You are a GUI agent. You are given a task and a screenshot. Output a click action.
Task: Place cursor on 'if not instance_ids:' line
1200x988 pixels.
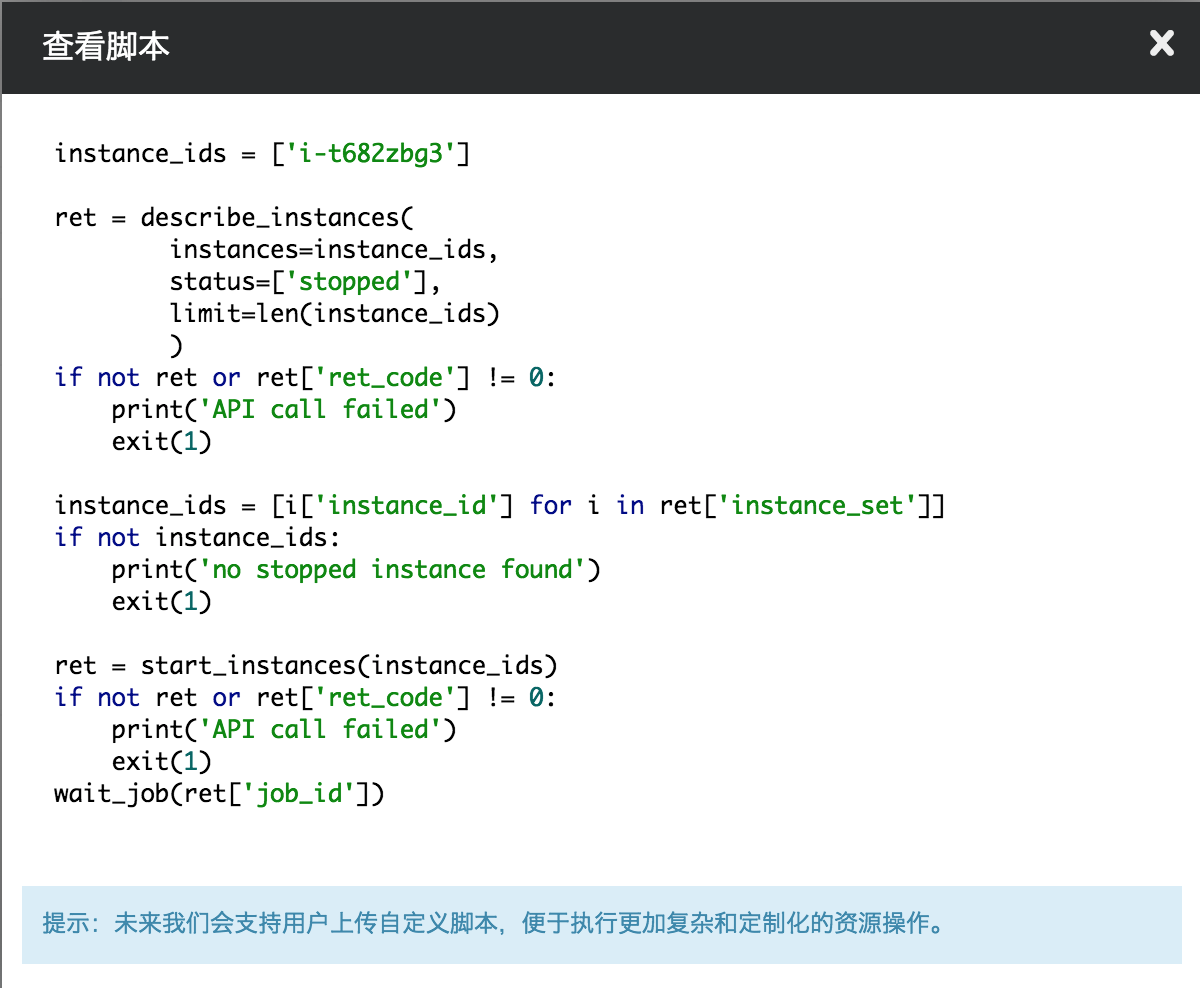click(x=198, y=538)
